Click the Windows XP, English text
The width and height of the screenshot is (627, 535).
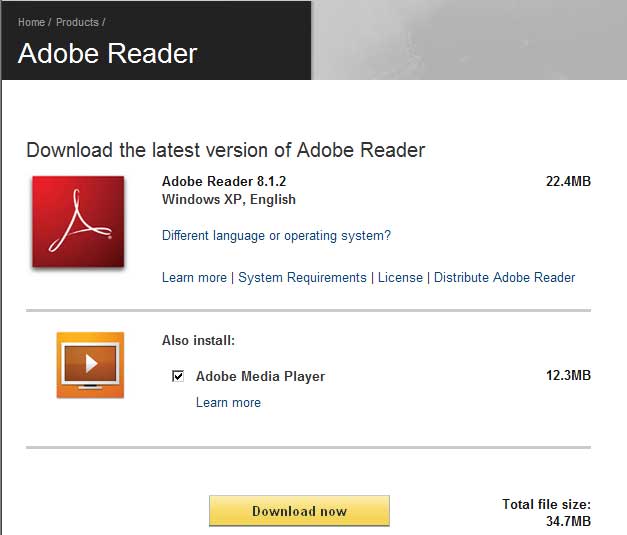(x=229, y=200)
